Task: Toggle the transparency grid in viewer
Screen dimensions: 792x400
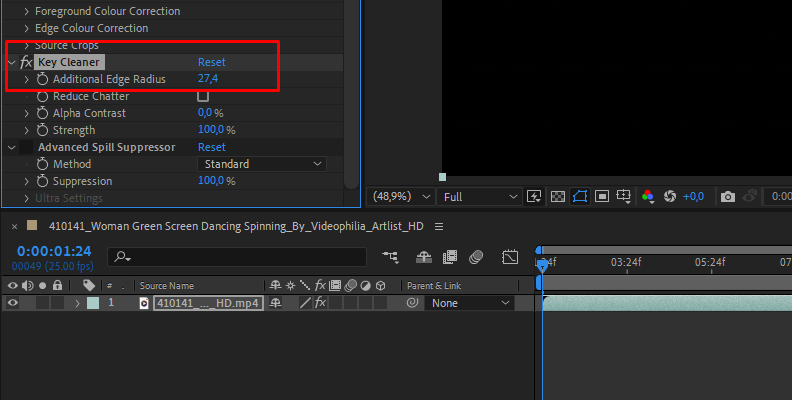Action: [x=558, y=196]
